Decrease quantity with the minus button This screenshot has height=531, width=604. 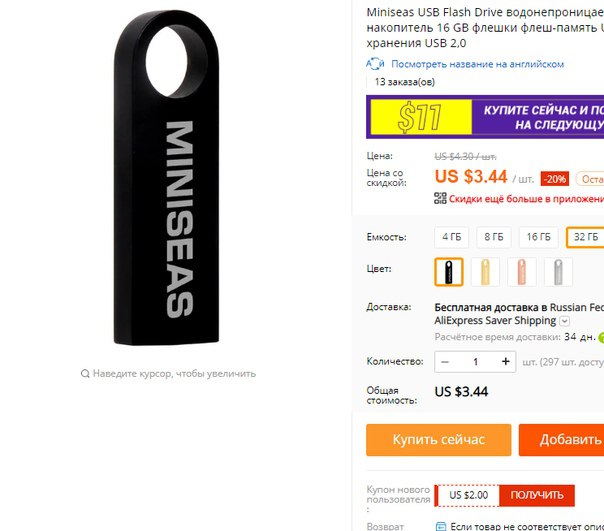445,362
